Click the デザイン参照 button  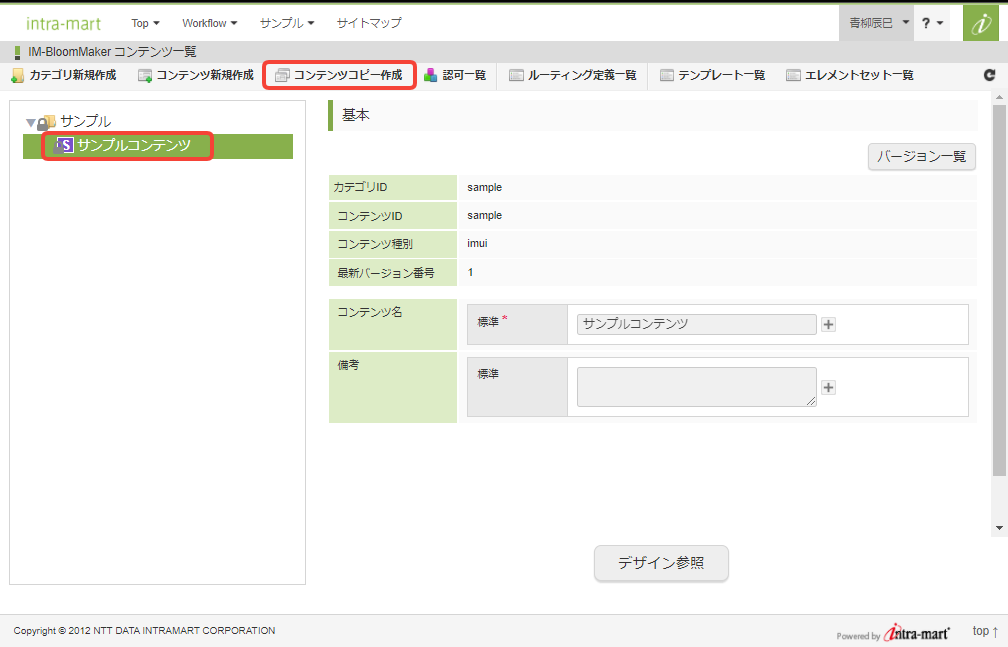click(661, 563)
